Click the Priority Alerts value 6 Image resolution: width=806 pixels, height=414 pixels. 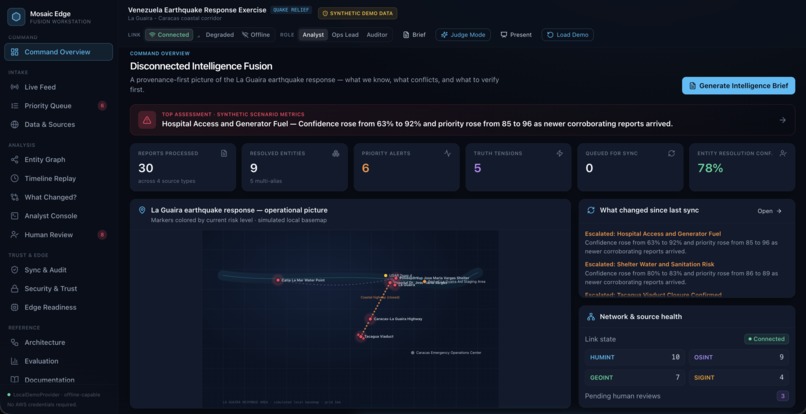(x=365, y=168)
